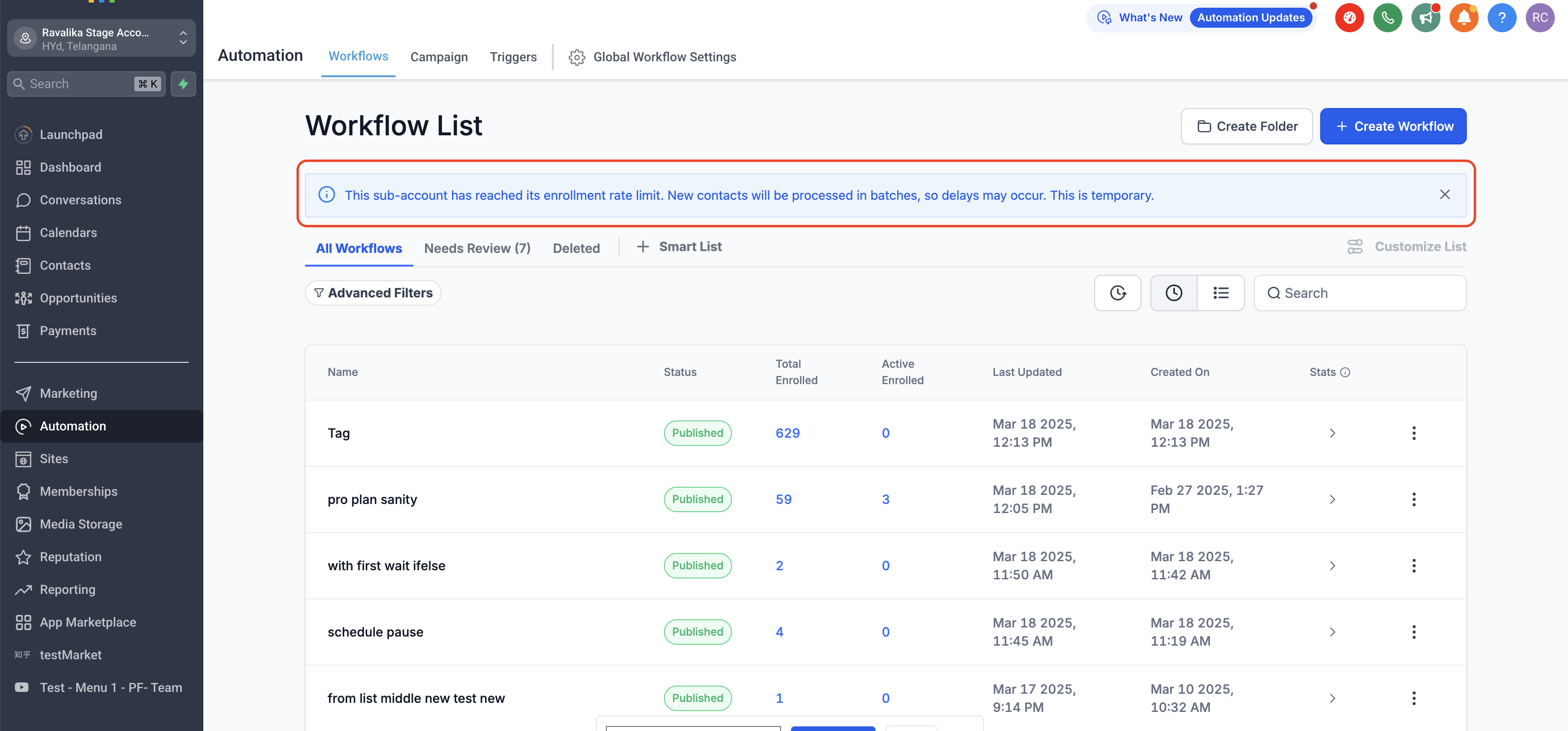
Task: Switch to clock view toggle
Action: point(1174,293)
